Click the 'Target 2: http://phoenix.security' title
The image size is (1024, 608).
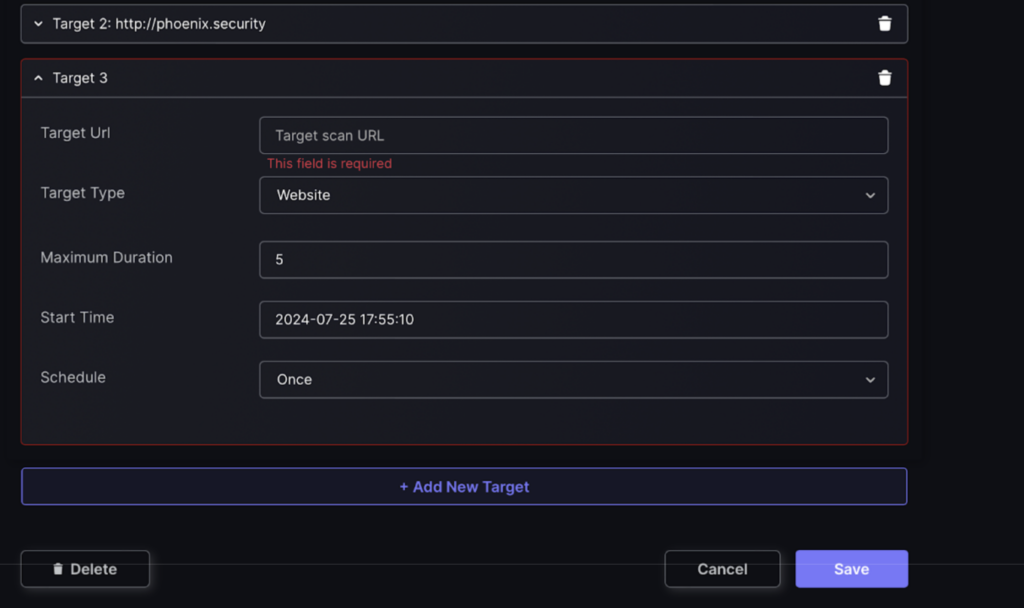pyautogui.click(x=159, y=24)
